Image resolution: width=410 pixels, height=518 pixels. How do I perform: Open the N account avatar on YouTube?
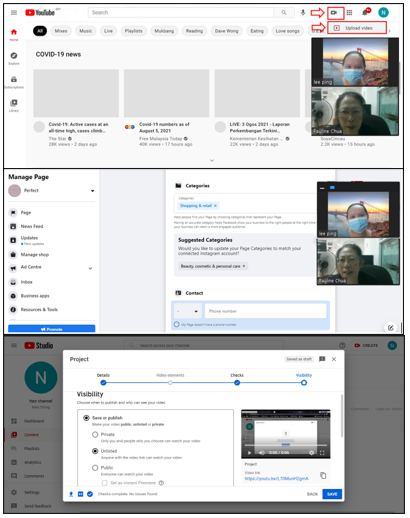click(x=383, y=13)
